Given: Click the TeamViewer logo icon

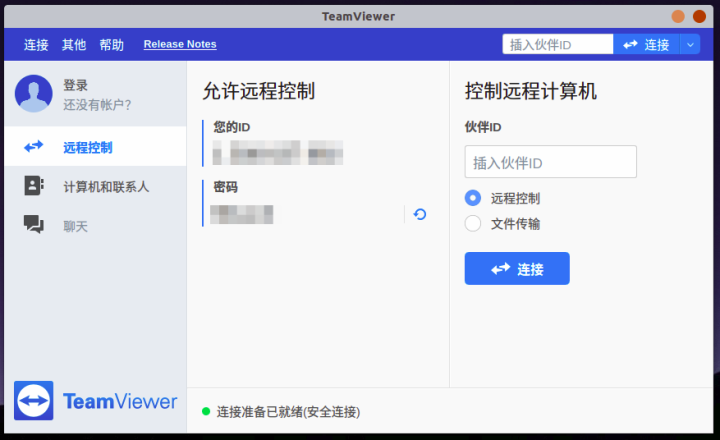Looking at the screenshot, I should pos(34,401).
